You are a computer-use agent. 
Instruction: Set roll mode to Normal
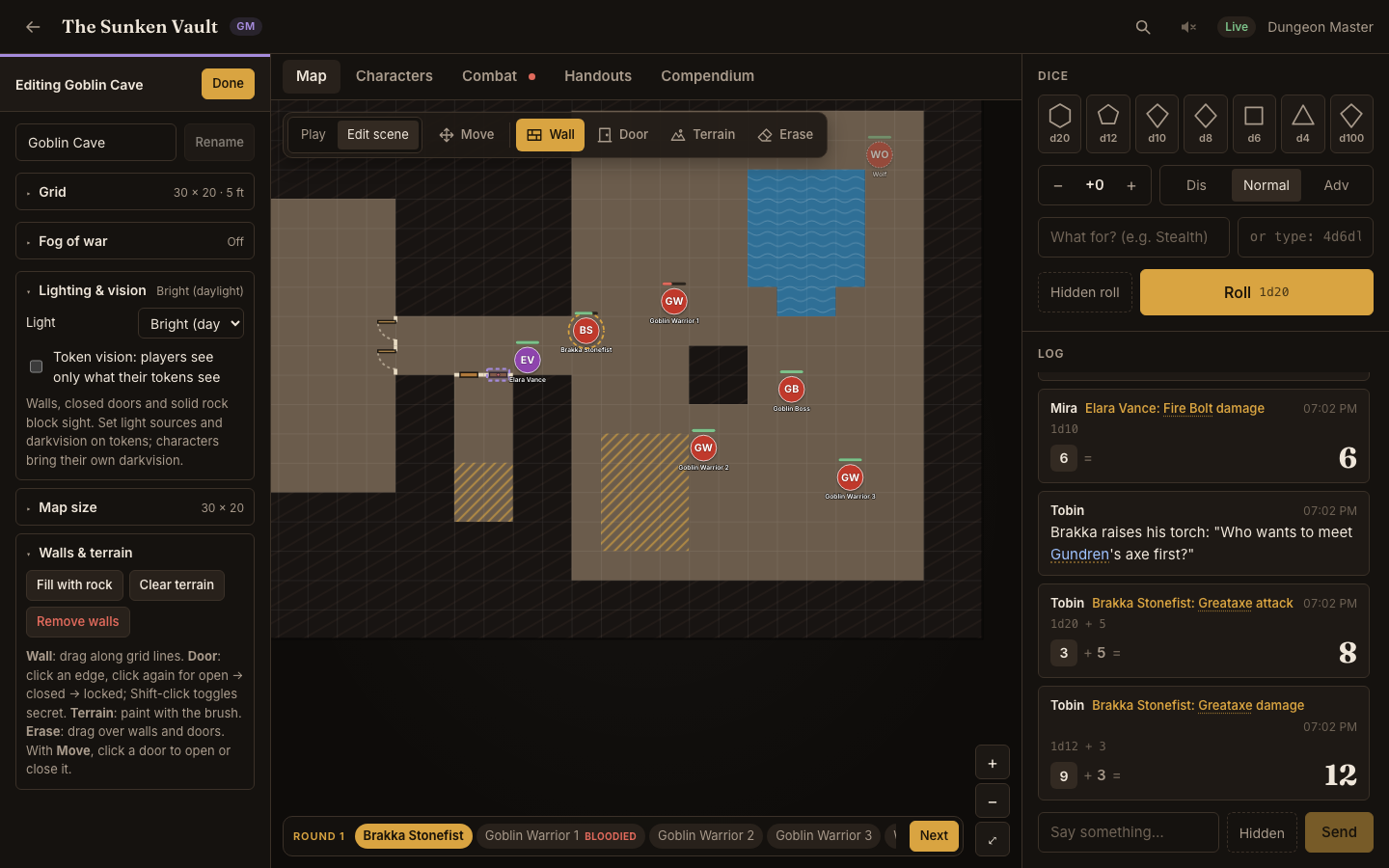pyautogui.click(x=1266, y=185)
